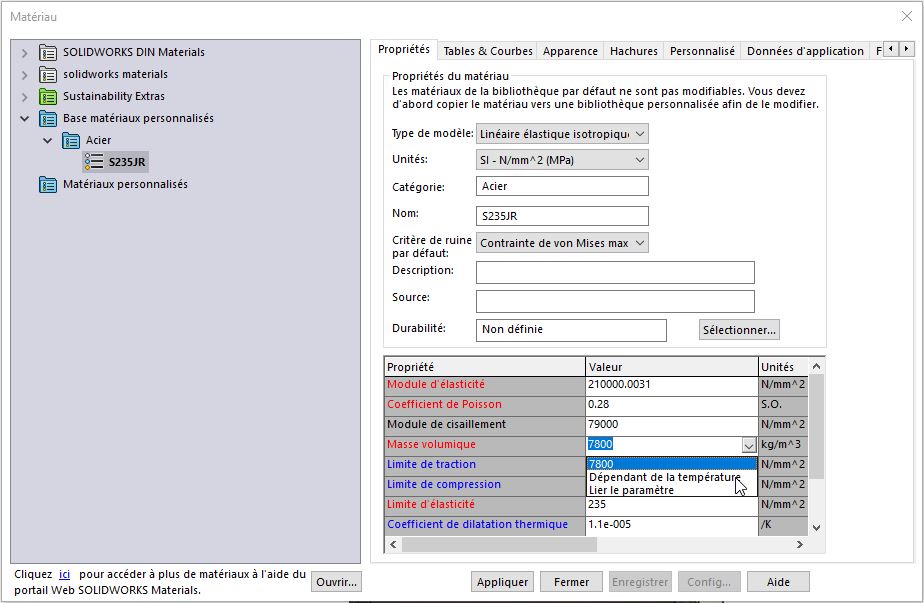Click the Sélectionner... durability button
This screenshot has width=924, height=603.
(x=739, y=330)
